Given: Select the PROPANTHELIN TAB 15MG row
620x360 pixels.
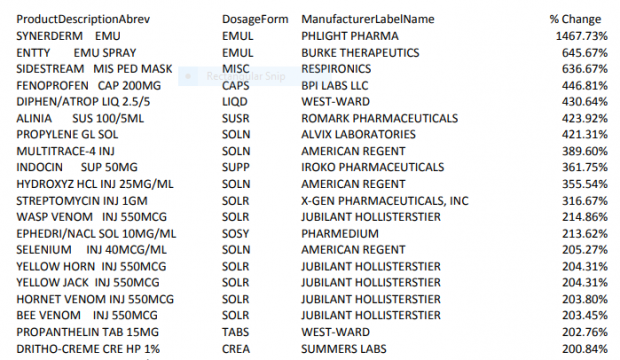Looking at the screenshot, I should (x=312, y=332).
